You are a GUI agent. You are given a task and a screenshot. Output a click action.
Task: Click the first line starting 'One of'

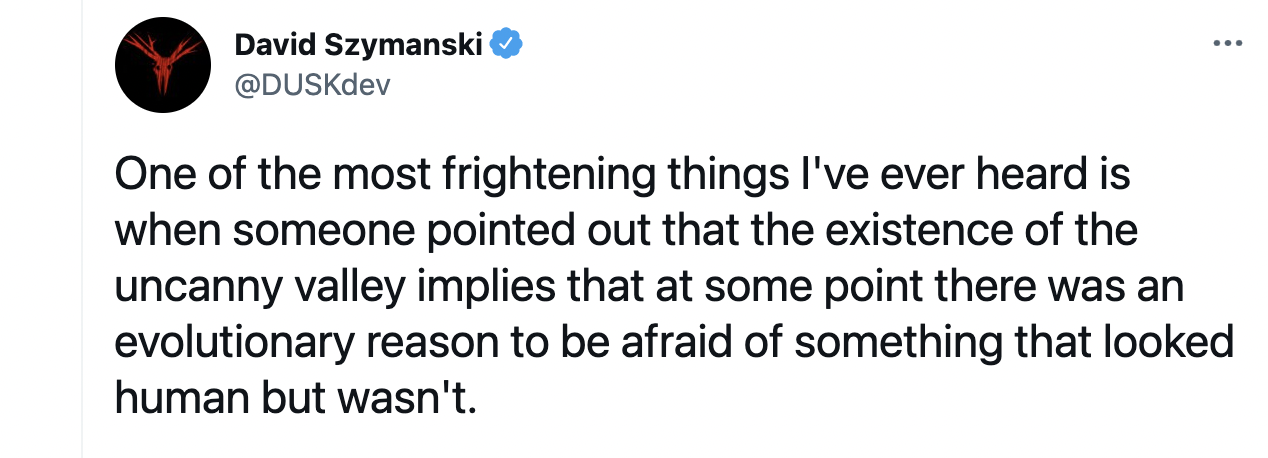(620, 175)
